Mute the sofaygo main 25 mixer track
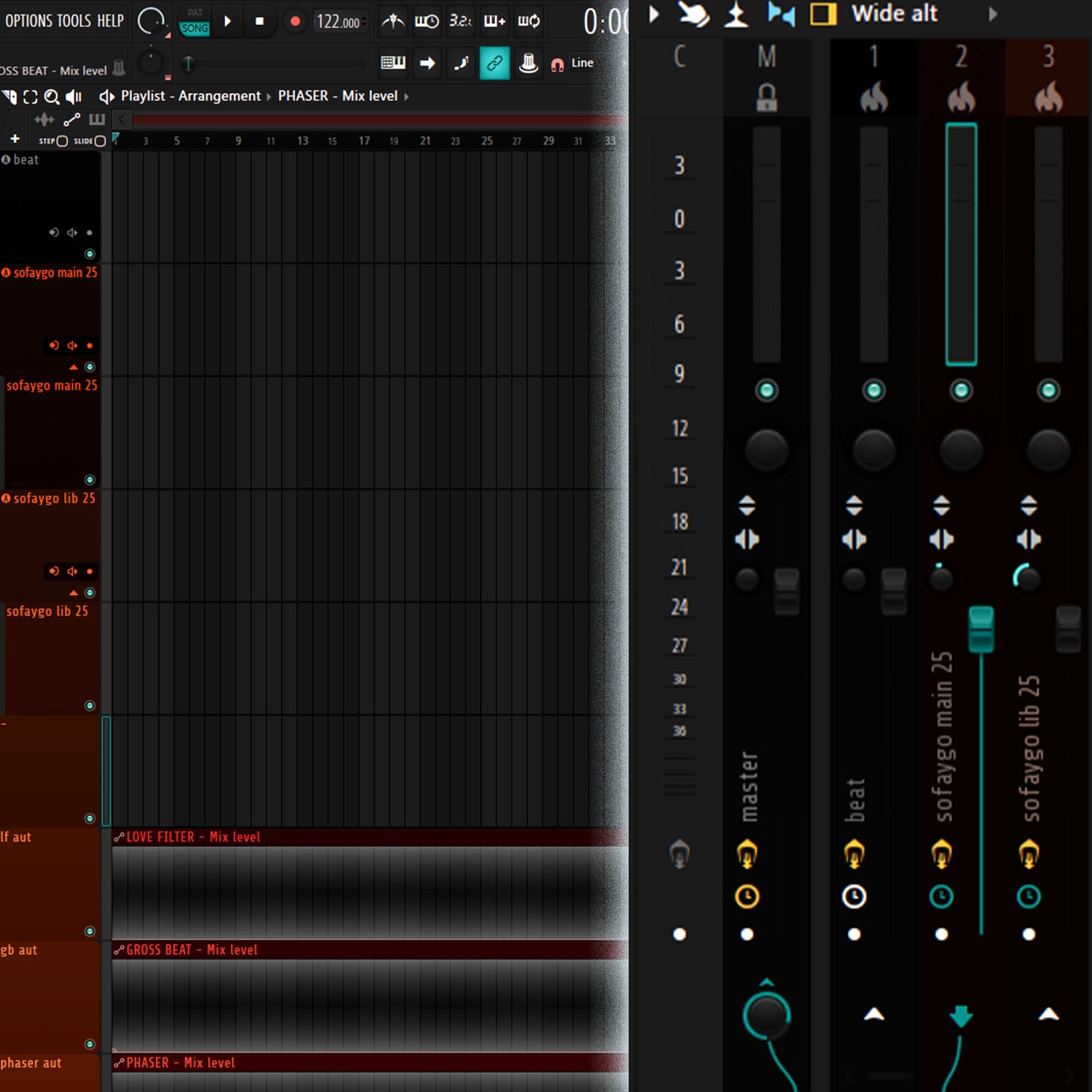Screen dimensions: 1092x1092 (x=961, y=390)
